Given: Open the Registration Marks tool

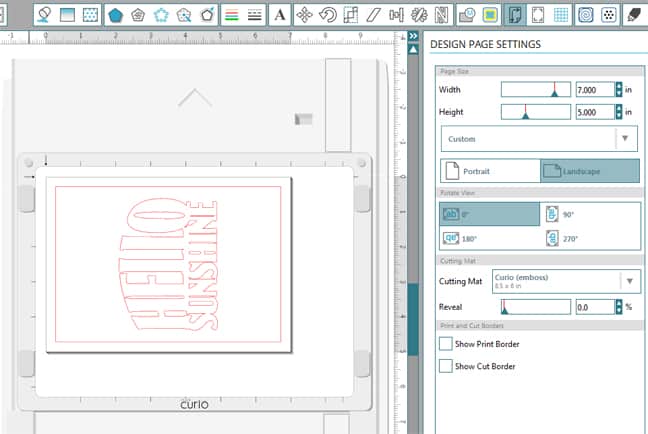Looking at the screenshot, I should pyautogui.click(x=538, y=15).
